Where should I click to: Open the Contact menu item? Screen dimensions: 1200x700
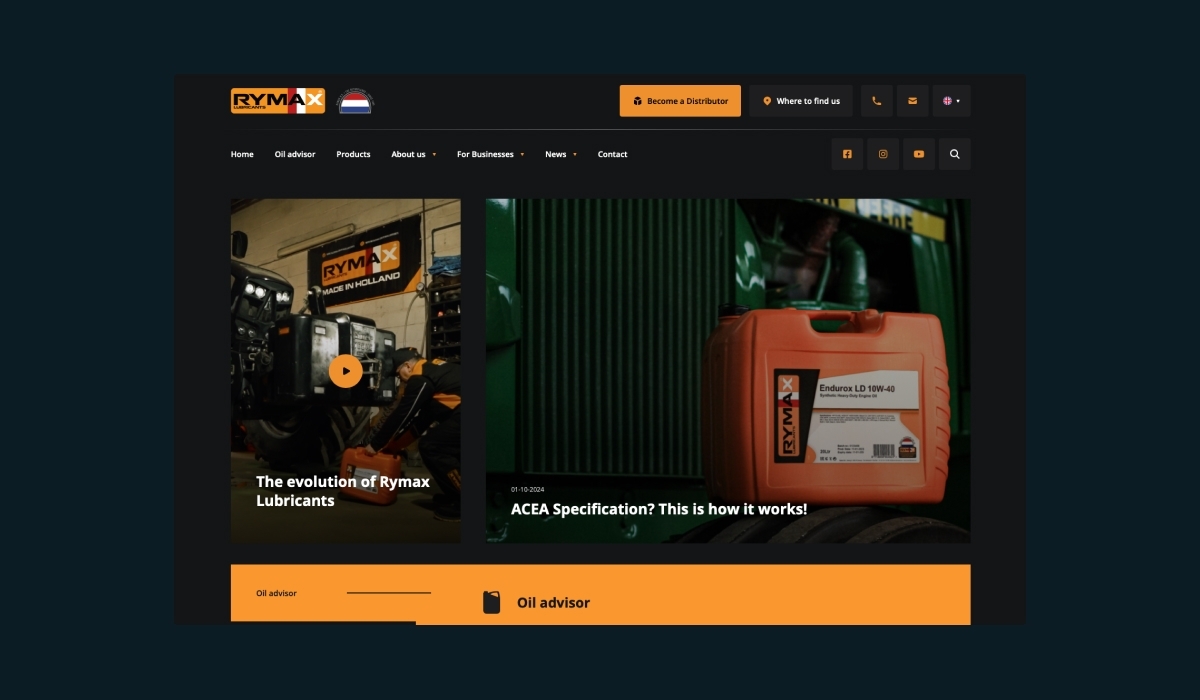tap(613, 154)
